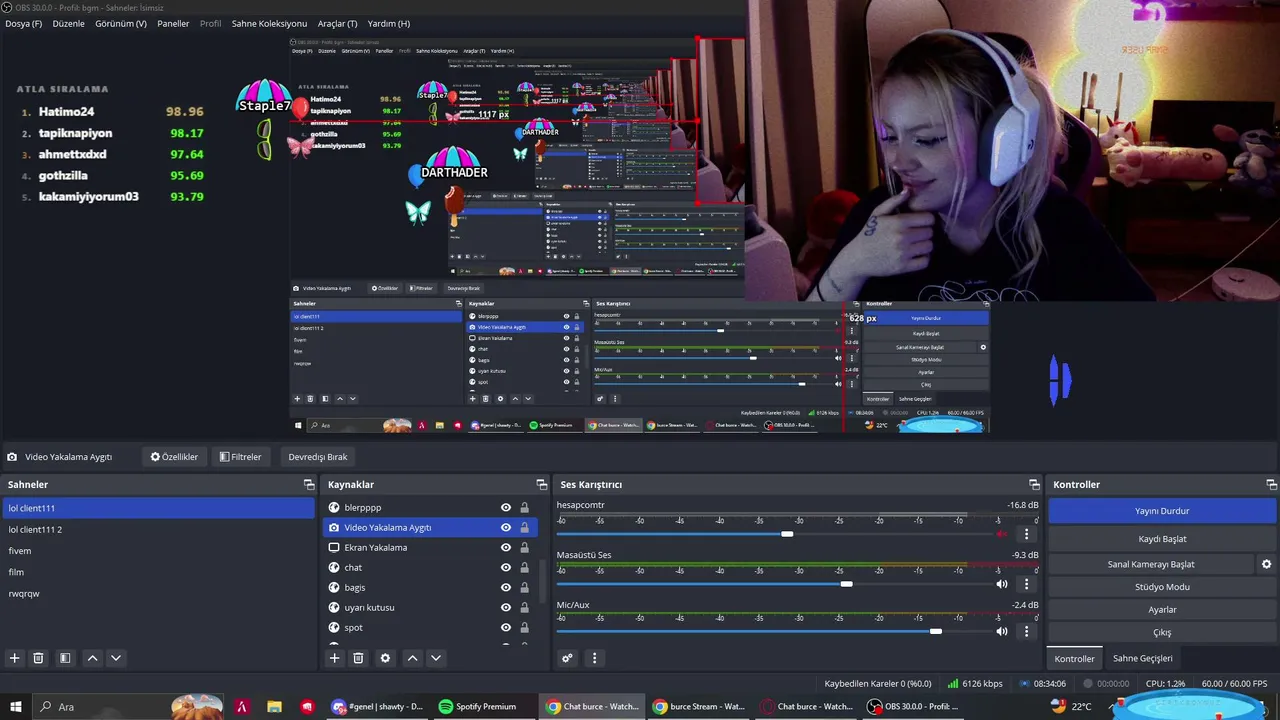Open Ayarlar settings
1280x720 pixels.
point(1162,610)
